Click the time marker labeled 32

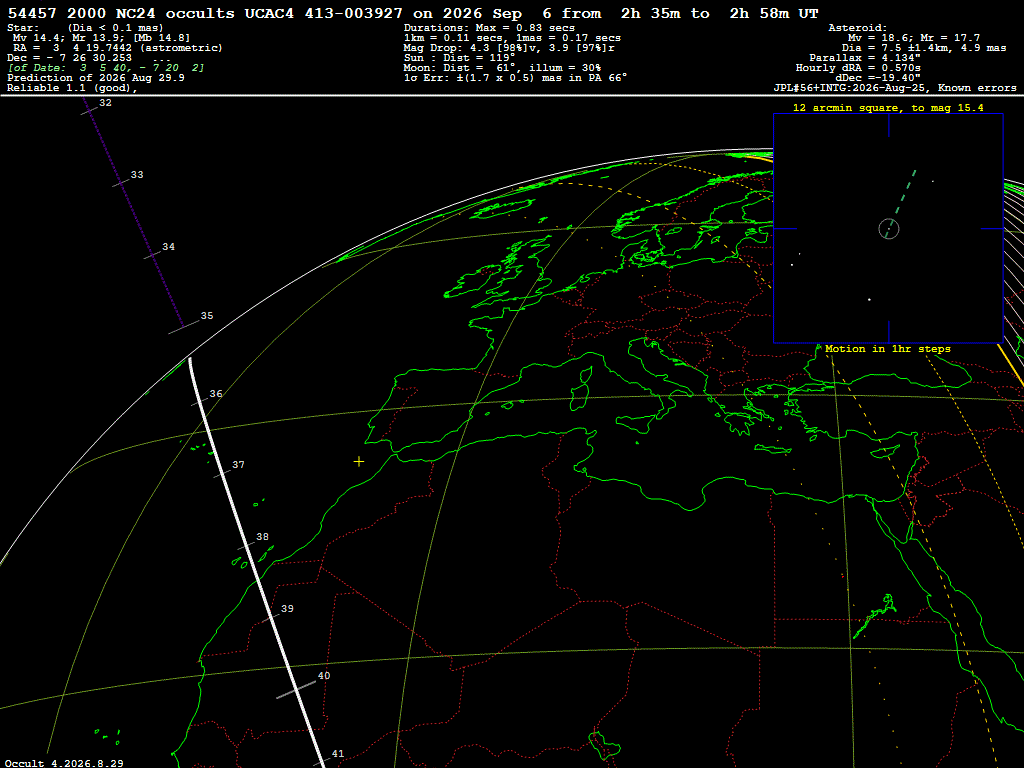(105, 103)
